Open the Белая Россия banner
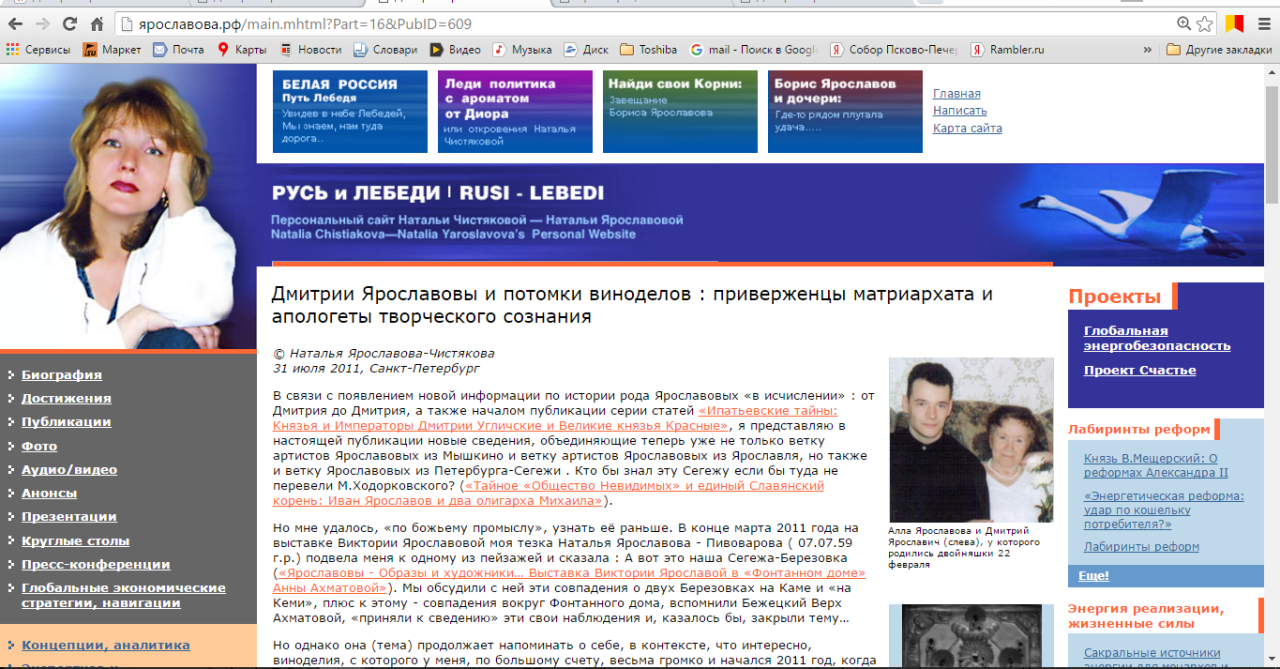Screen dimensions: 1280x669 [x=350, y=111]
